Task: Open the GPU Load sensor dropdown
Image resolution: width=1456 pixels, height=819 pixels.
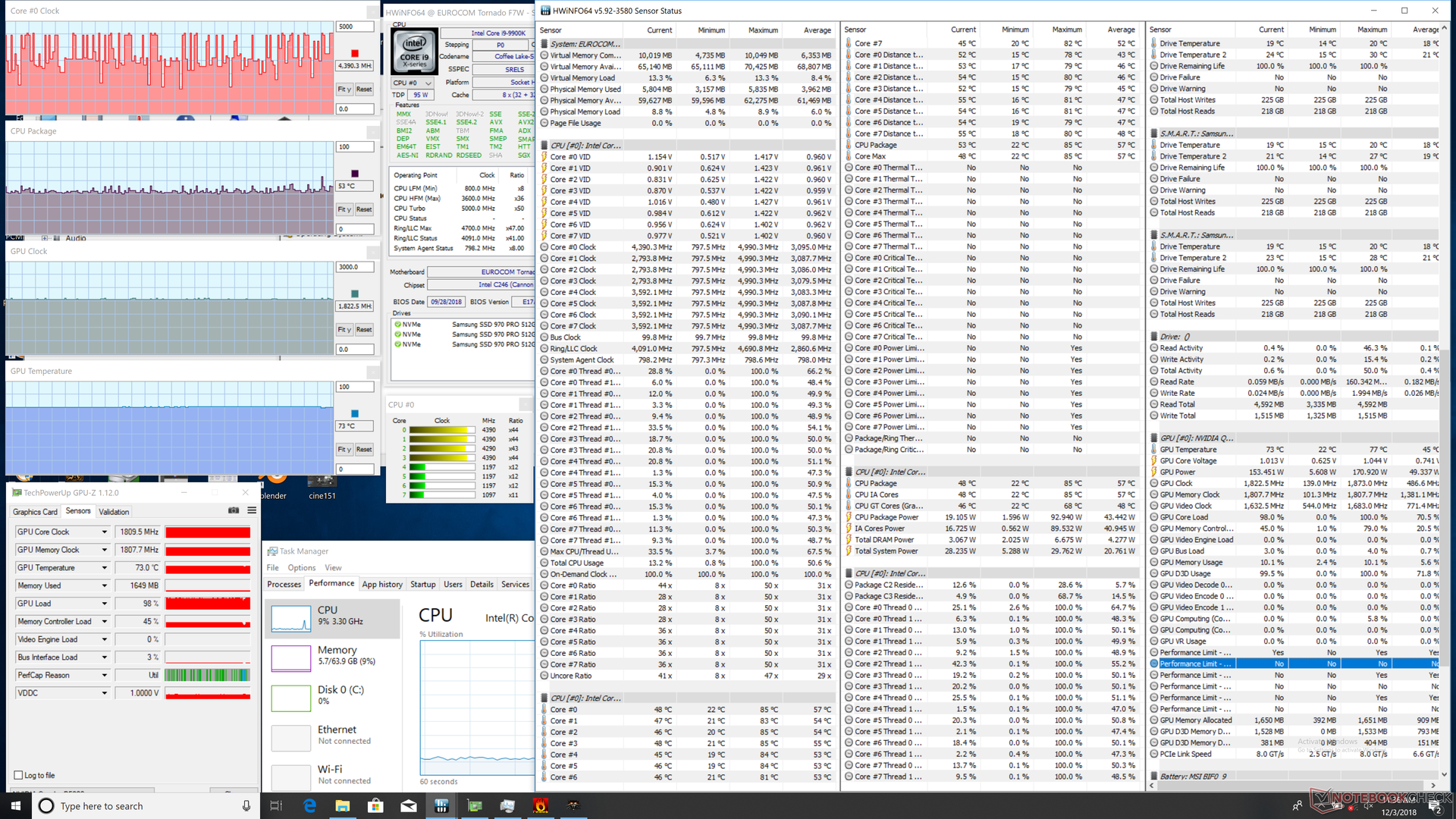Action: pyautogui.click(x=105, y=604)
